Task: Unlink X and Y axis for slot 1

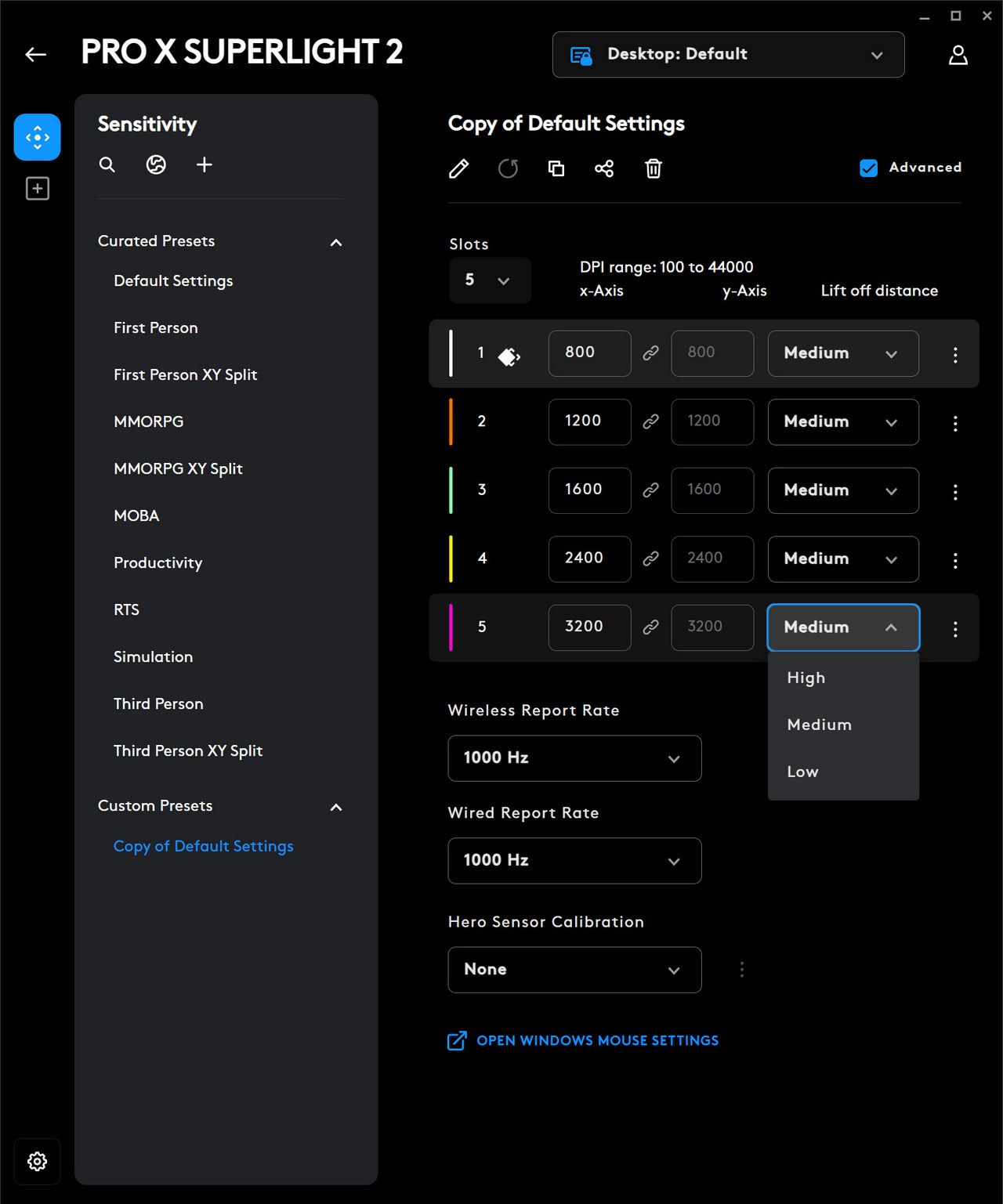Action: click(650, 353)
